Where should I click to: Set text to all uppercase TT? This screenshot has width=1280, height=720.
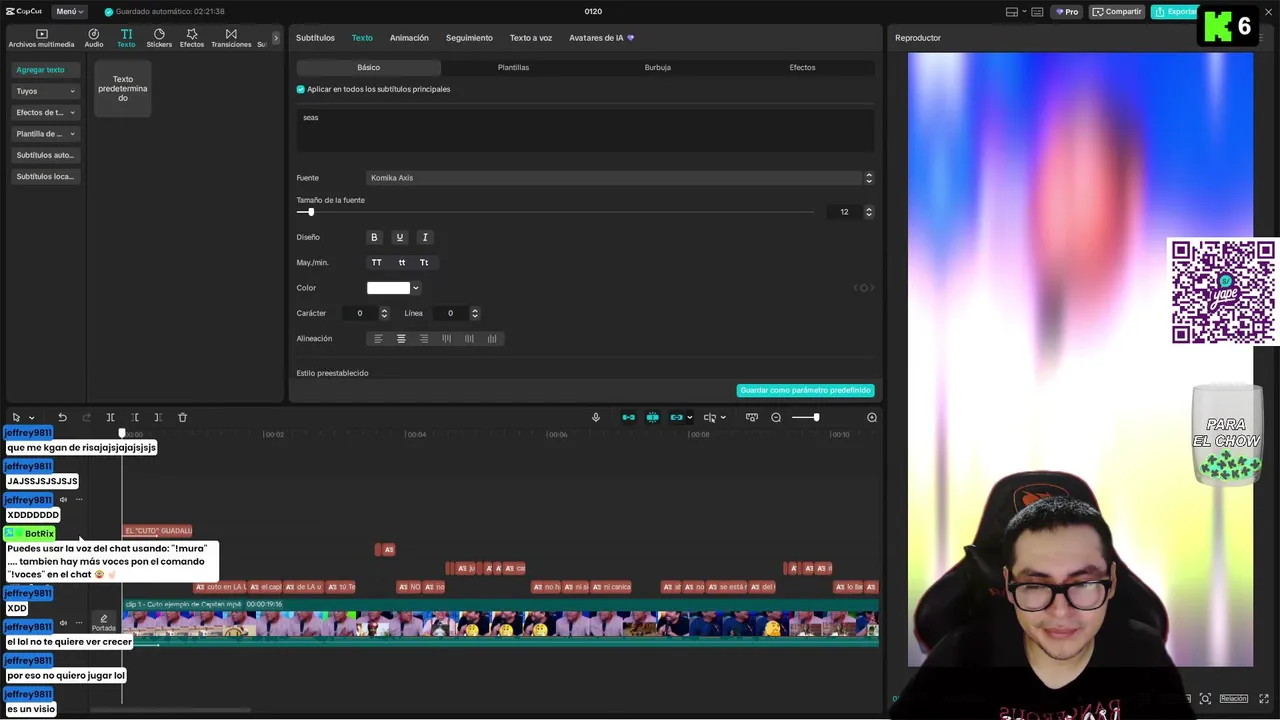point(376,262)
